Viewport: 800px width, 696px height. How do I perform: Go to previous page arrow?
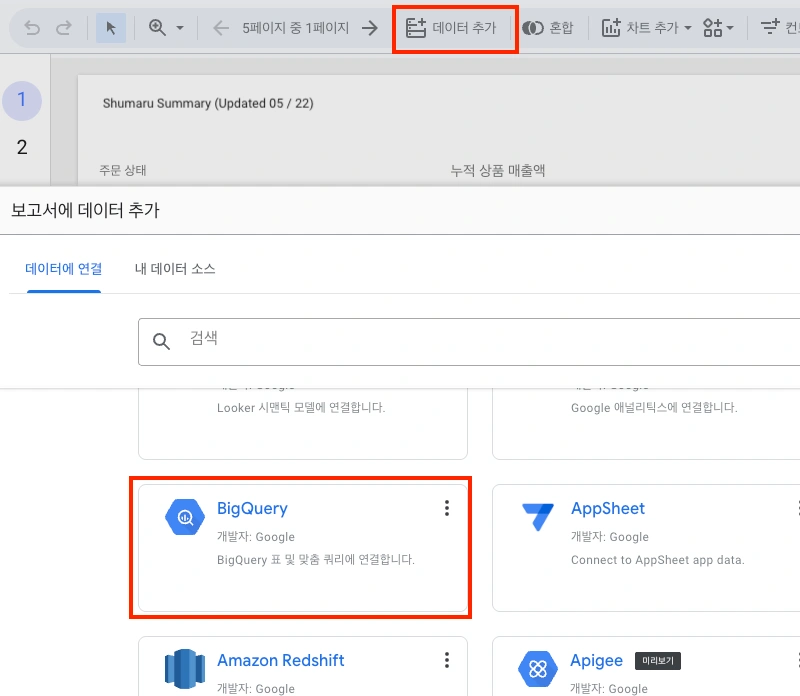pyautogui.click(x=221, y=28)
